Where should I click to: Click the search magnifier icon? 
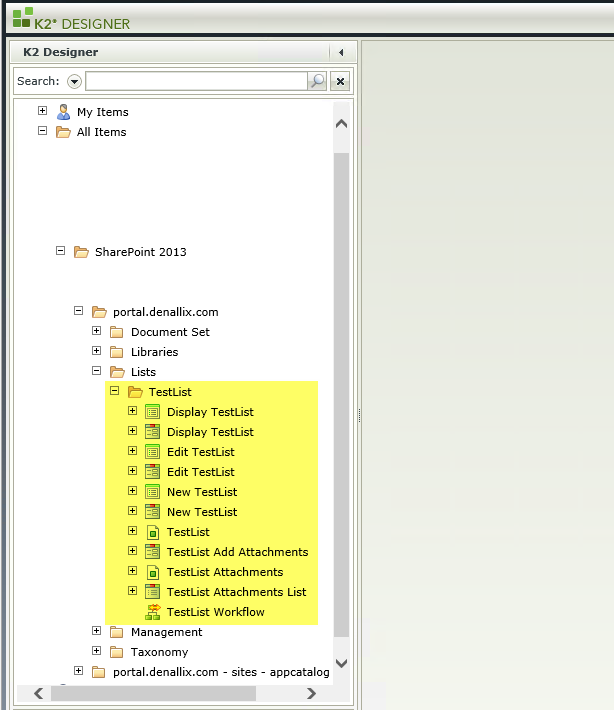pyautogui.click(x=317, y=81)
